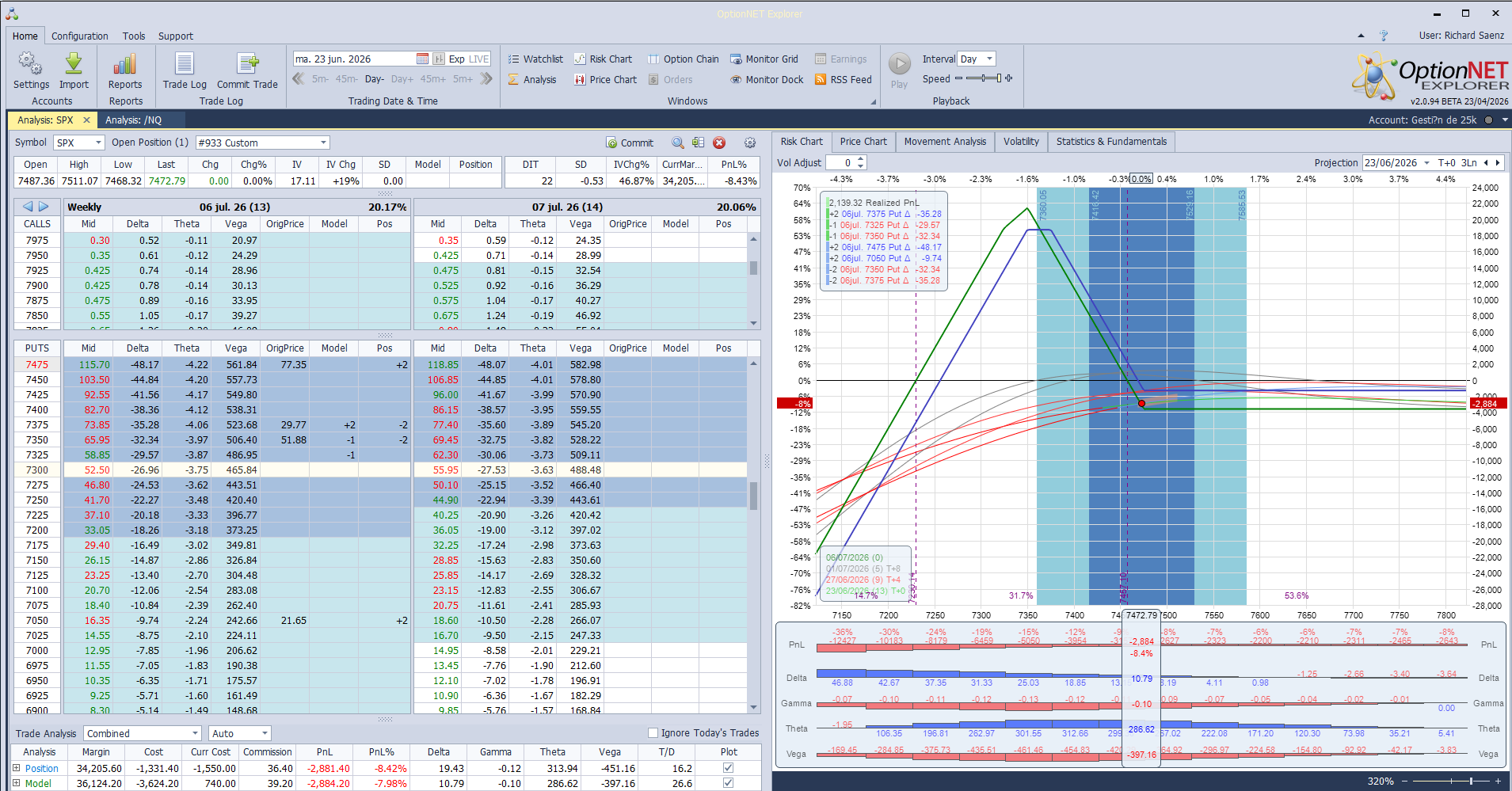Toggle the T+0 projection option
Image resolution: width=1512 pixels, height=791 pixels.
point(1447,162)
